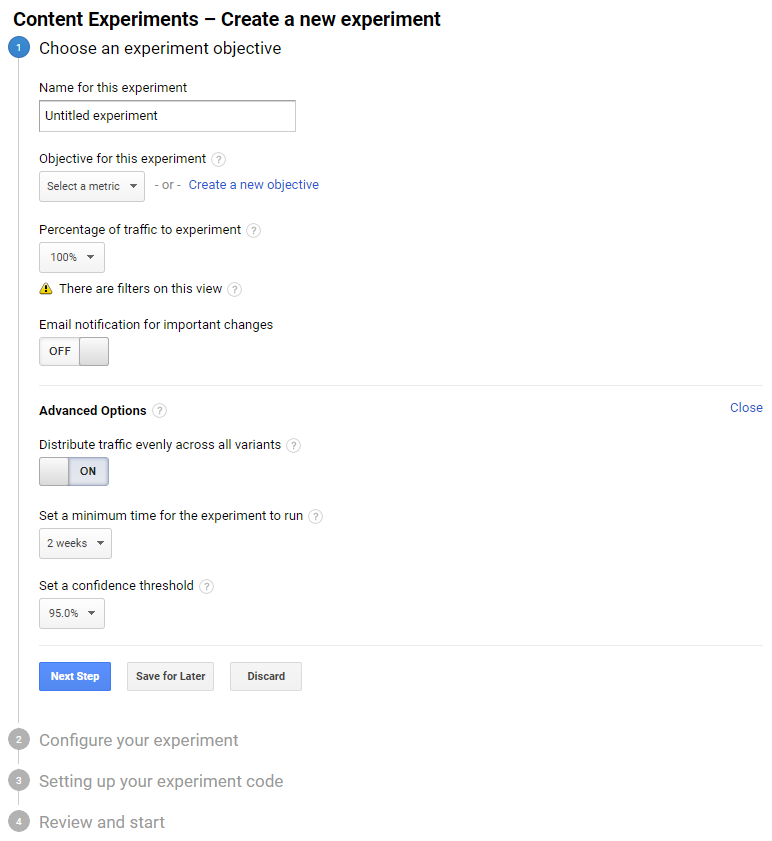Open help for confidence threshold
The height and width of the screenshot is (841, 772).
(x=206, y=585)
